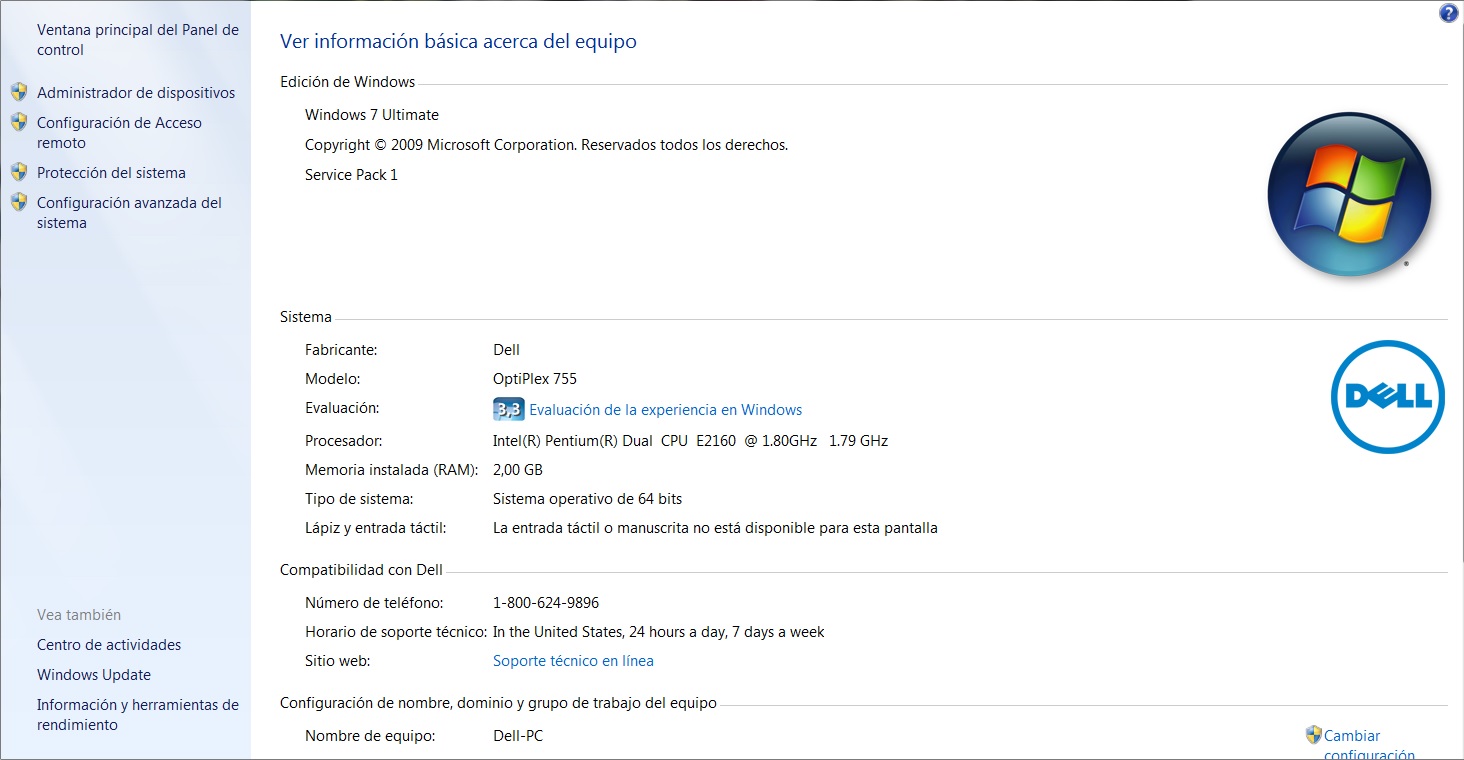Click the 3,3 experience rating badge
The width and height of the screenshot is (1464, 760).
pos(508,409)
